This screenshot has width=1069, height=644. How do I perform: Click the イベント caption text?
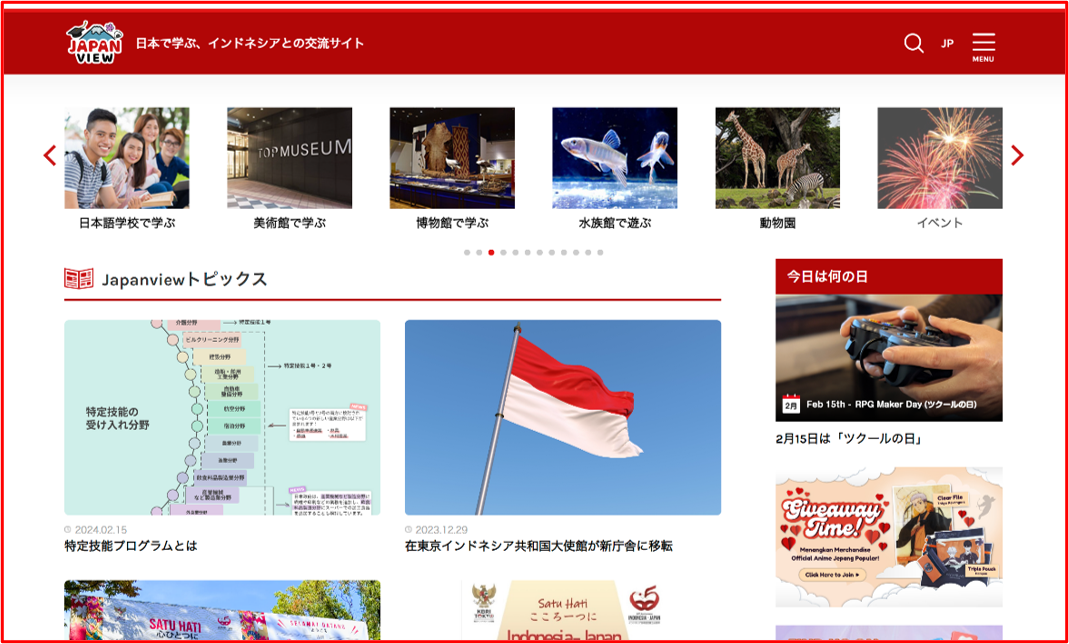pos(940,223)
